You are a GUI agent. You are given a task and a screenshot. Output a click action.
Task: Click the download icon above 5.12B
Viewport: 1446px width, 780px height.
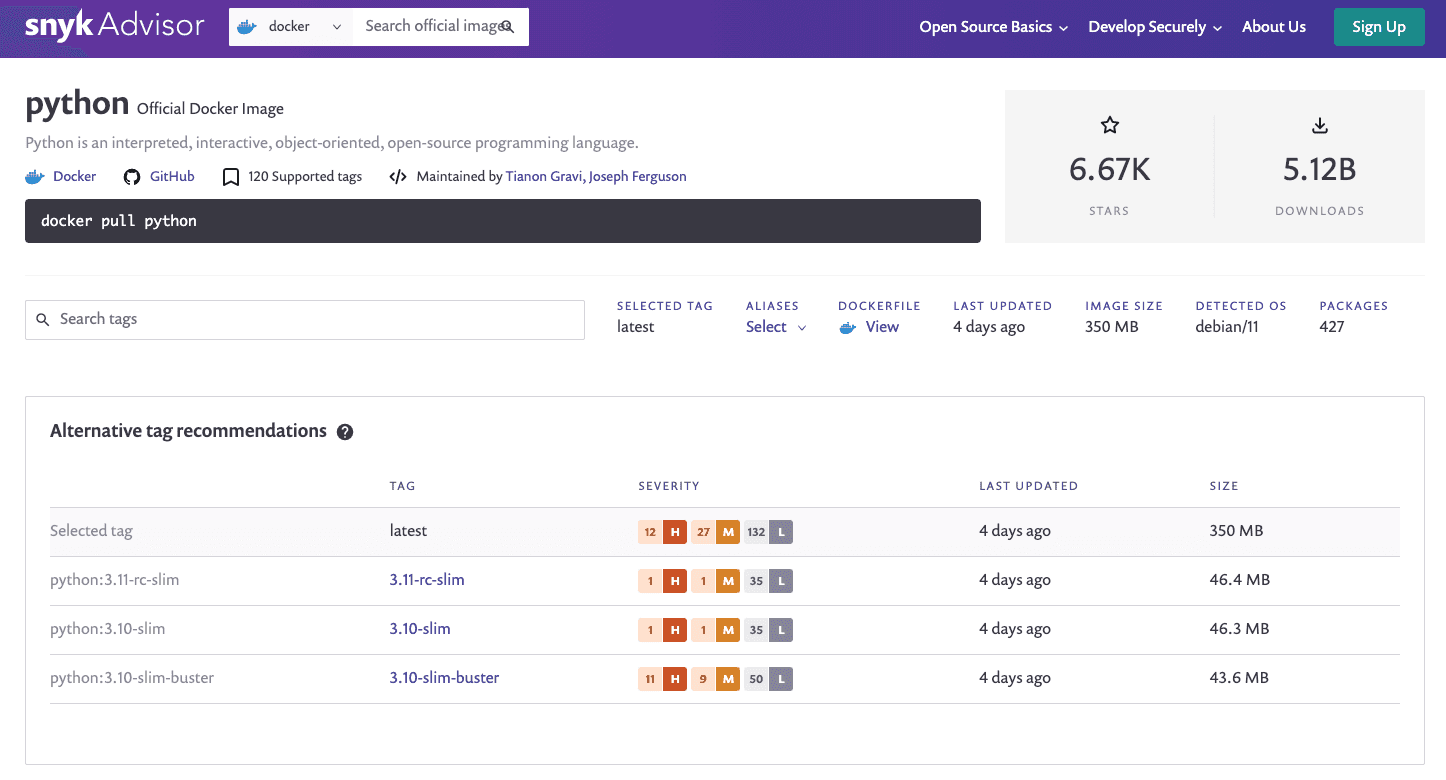pos(1319,125)
